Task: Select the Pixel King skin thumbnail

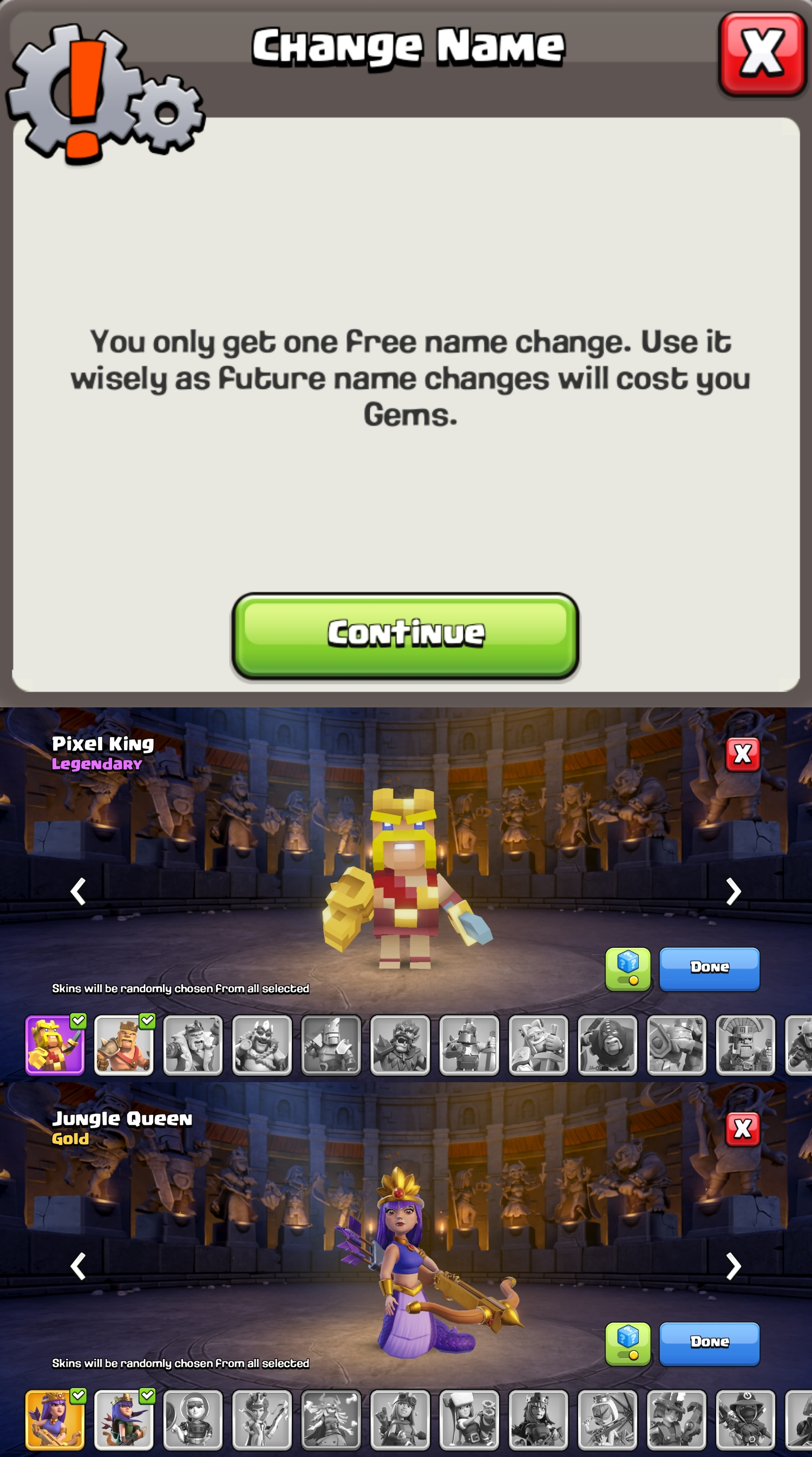Action: [55, 1045]
